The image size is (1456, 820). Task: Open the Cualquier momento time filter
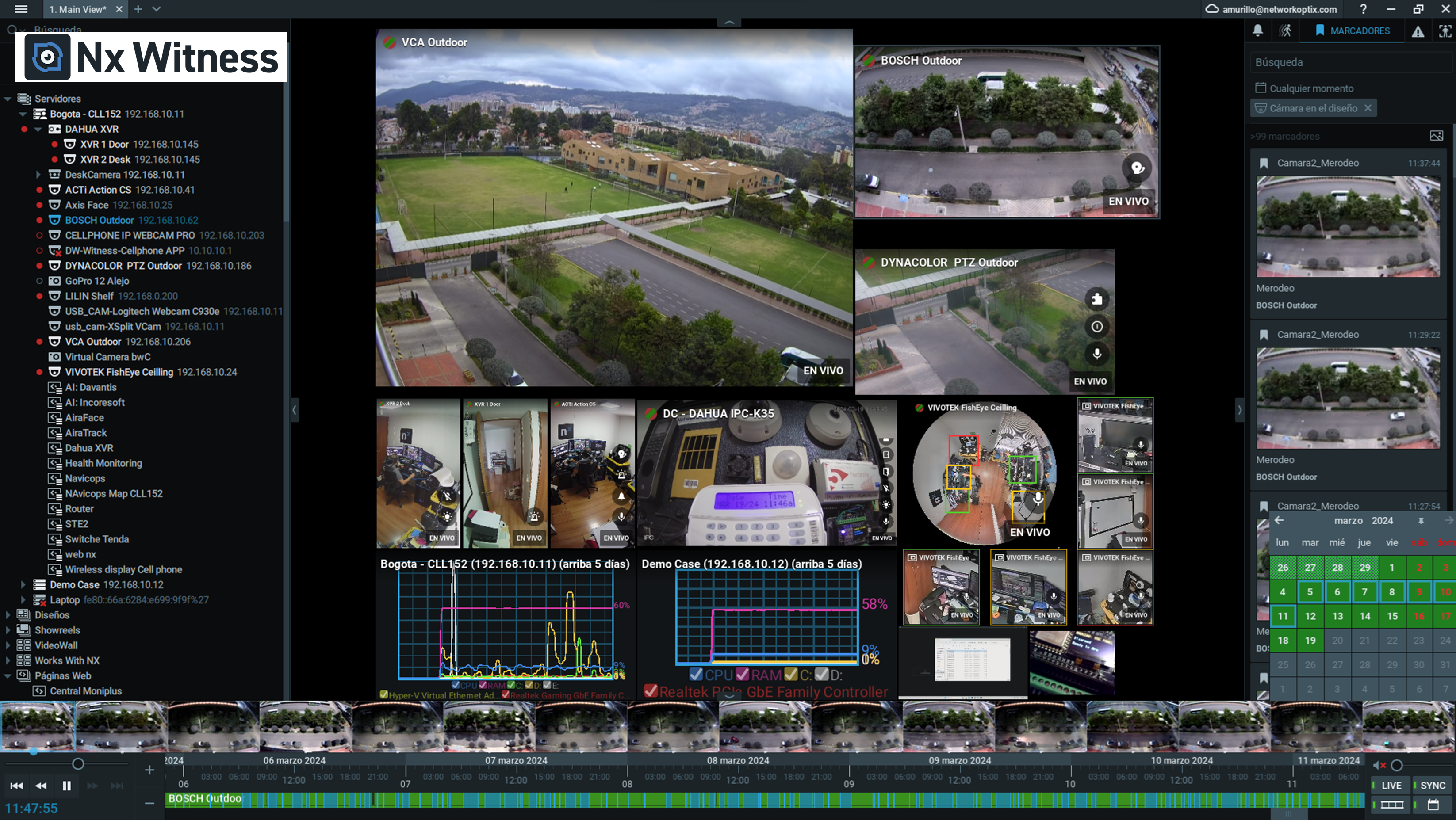pyautogui.click(x=1305, y=88)
